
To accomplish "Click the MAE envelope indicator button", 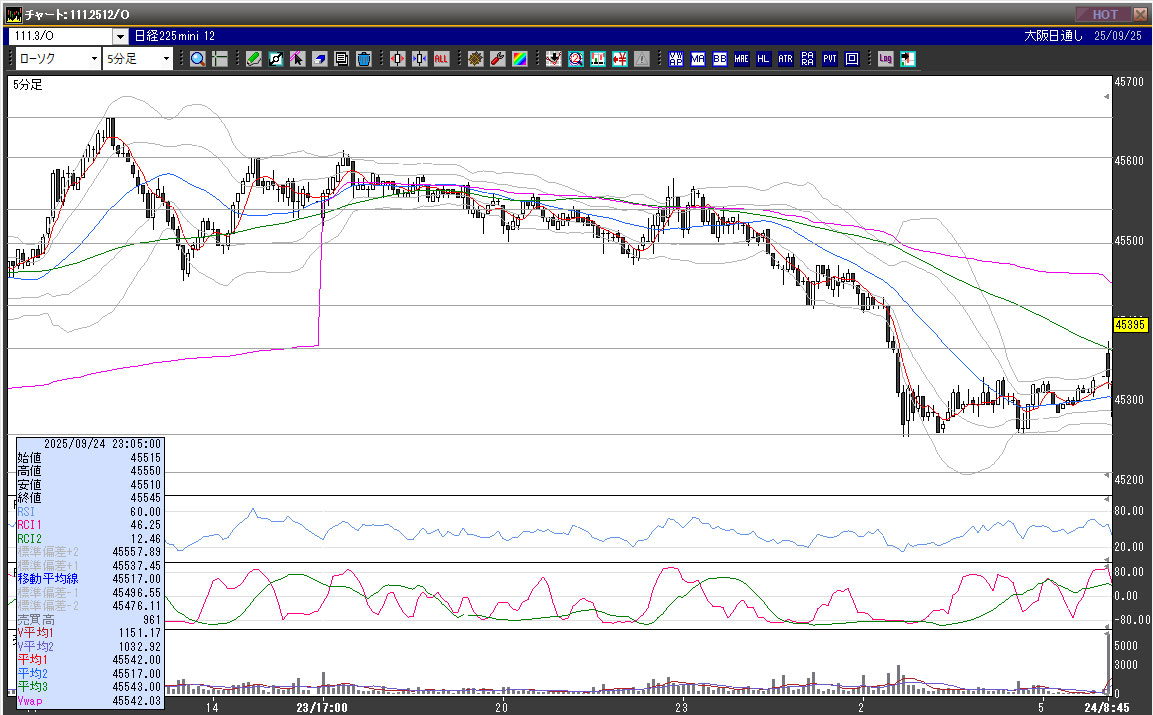I will 741,59.
